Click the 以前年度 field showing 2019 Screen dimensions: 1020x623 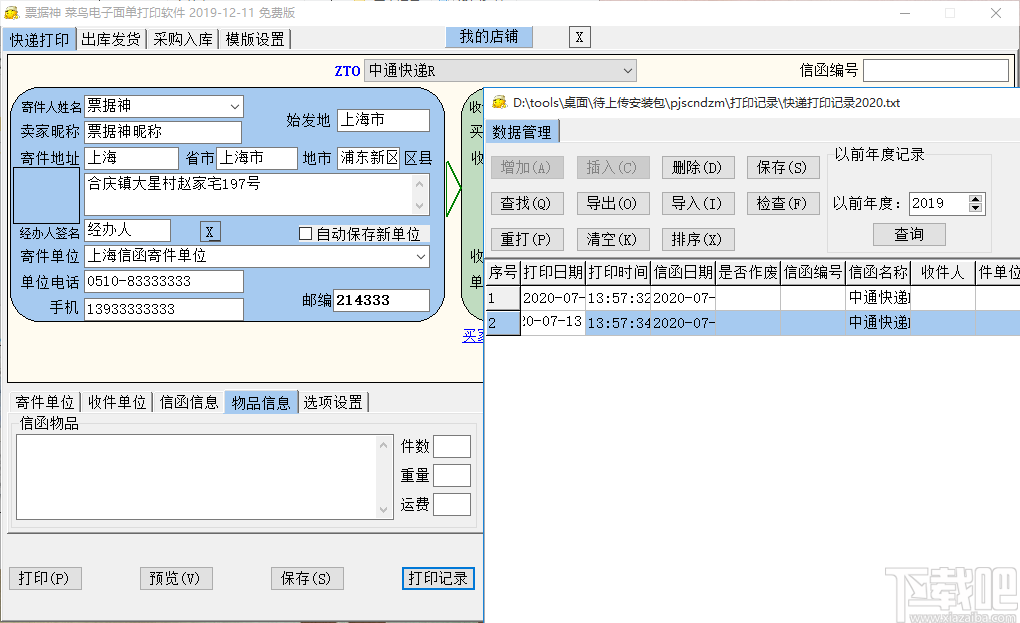tap(939, 204)
